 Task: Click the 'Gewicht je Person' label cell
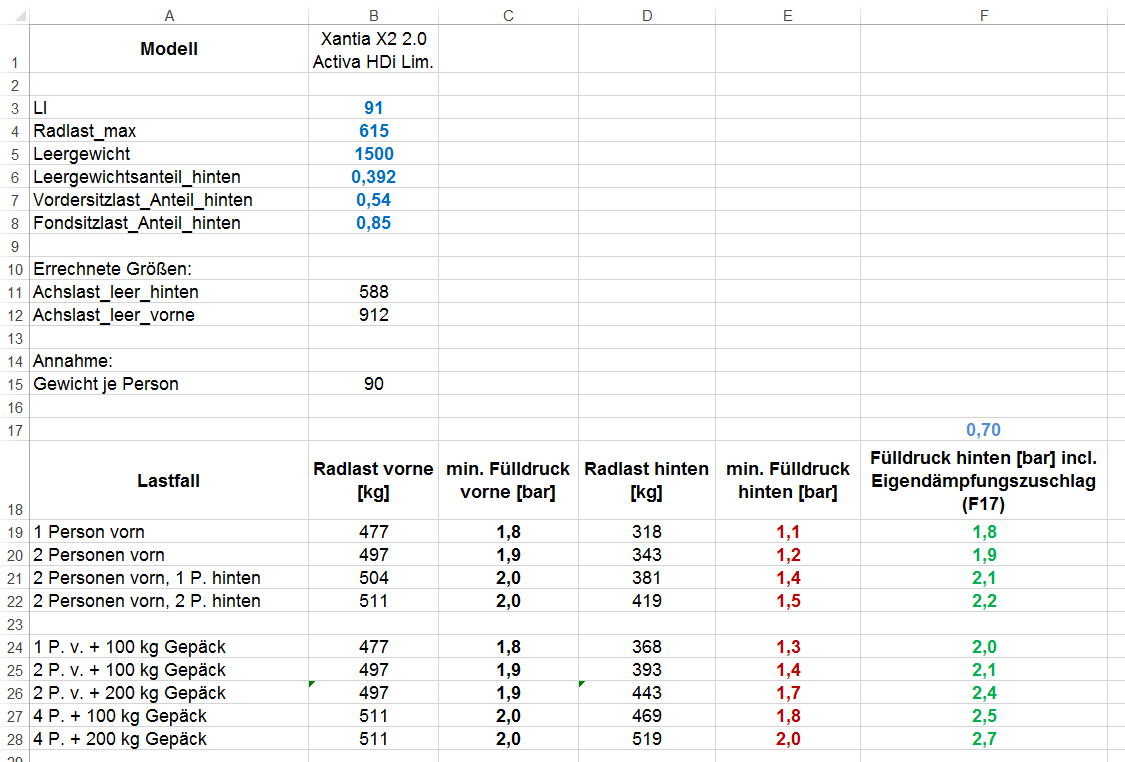tap(169, 383)
